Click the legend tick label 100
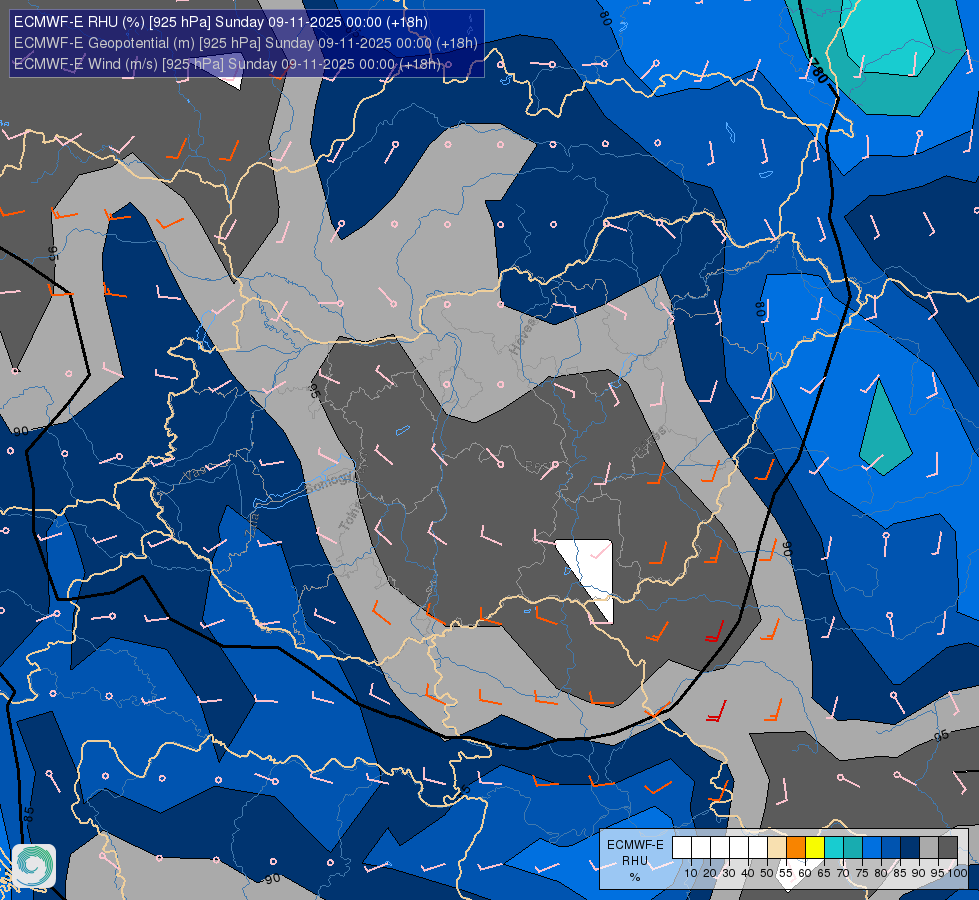Viewport: 979px width, 900px height. (x=957, y=873)
